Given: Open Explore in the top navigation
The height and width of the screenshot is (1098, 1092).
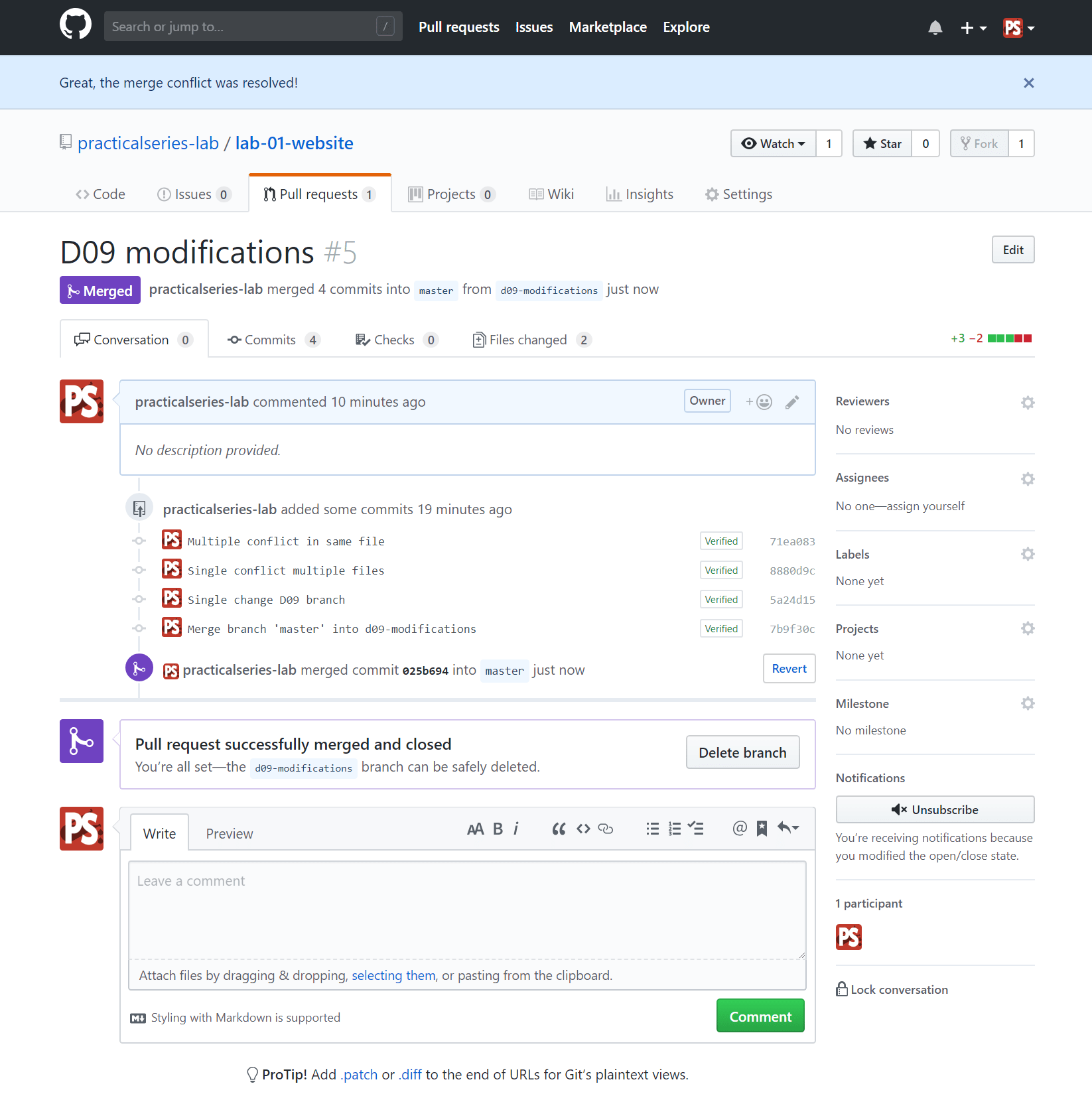Looking at the screenshot, I should 686,27.
